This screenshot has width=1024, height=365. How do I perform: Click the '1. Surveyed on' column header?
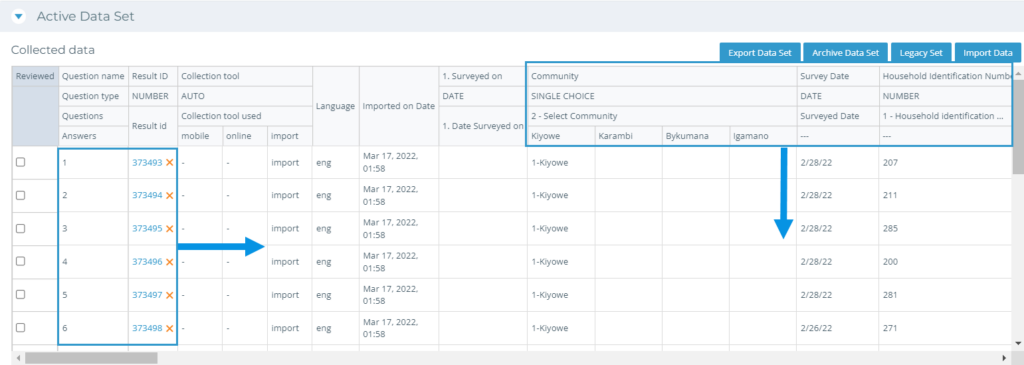click(483, 76)
